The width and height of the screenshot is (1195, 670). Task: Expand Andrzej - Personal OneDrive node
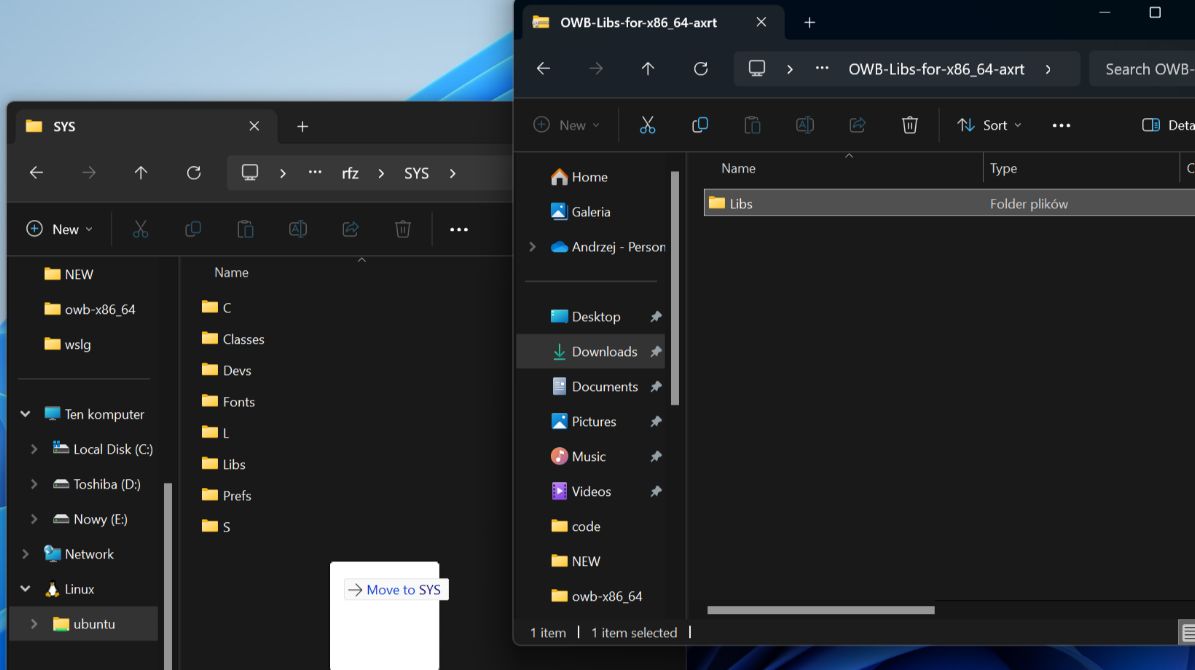(x=533, y=247)
